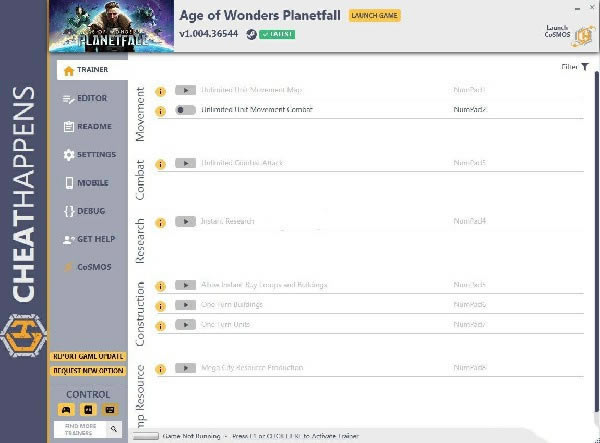Click the progress bar beside Game Not Running

[146, 437]
